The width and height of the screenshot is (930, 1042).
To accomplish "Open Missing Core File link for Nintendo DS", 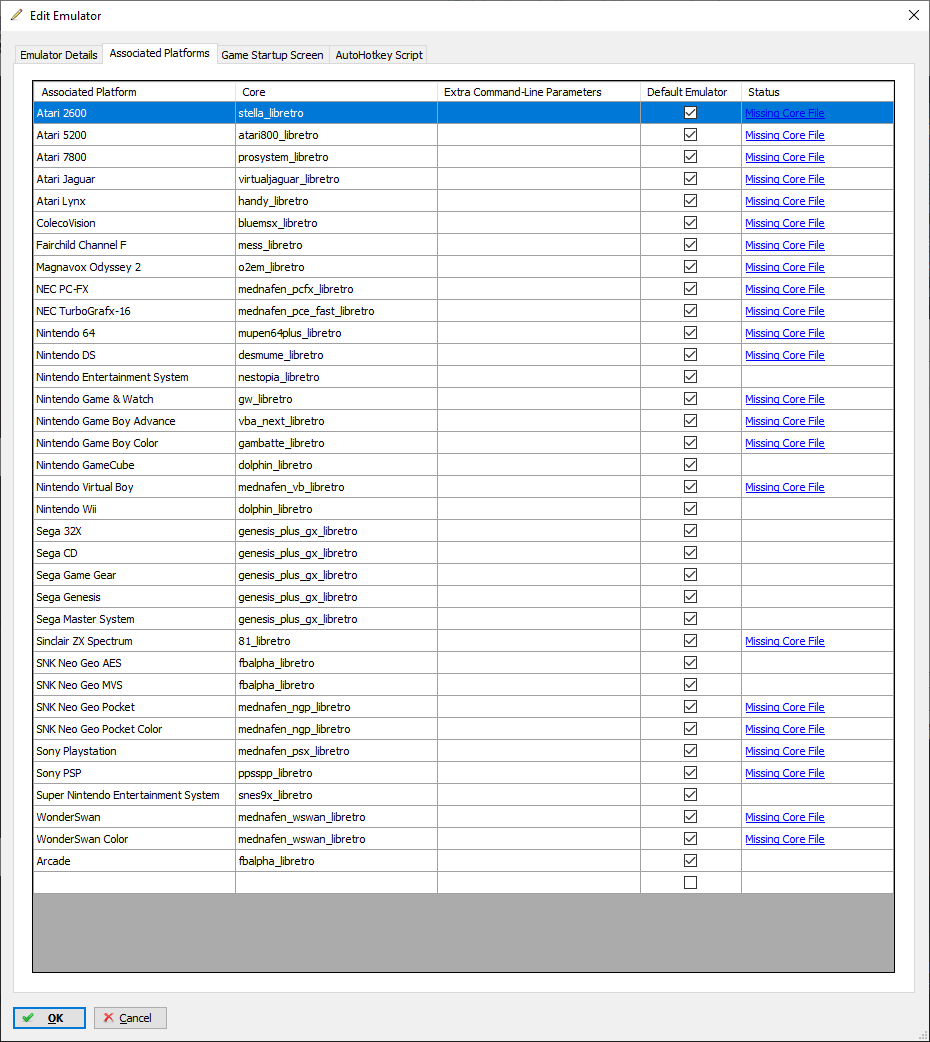I will tap(784, 355).
